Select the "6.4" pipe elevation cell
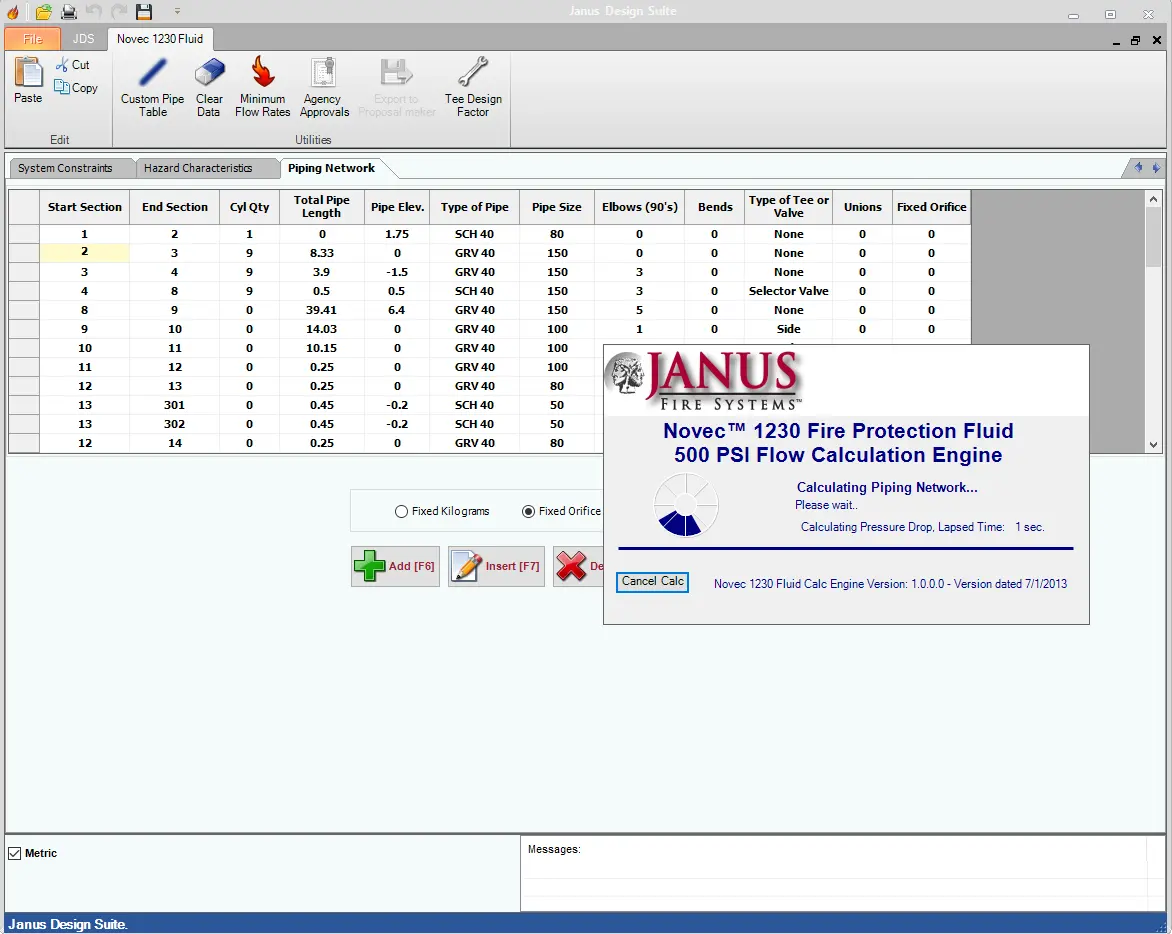The width and height of the screenshot is (1172, 934). point(397,310)
